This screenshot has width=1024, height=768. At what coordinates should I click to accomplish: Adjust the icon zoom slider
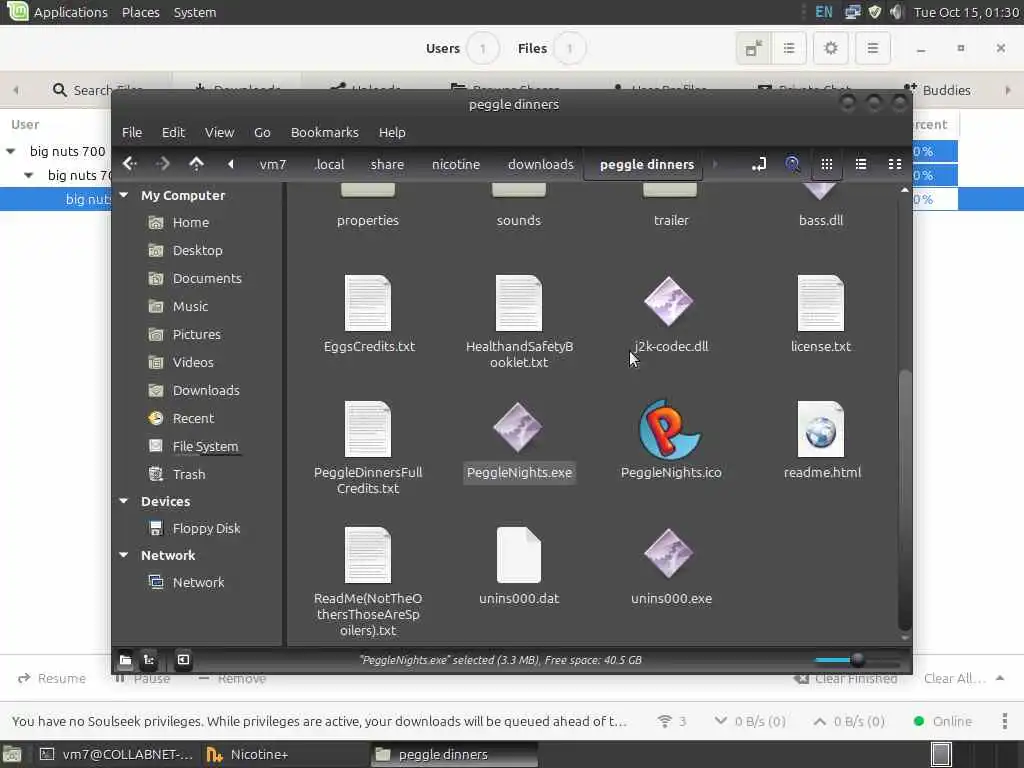pyautogui.click(x=858, y=660)
